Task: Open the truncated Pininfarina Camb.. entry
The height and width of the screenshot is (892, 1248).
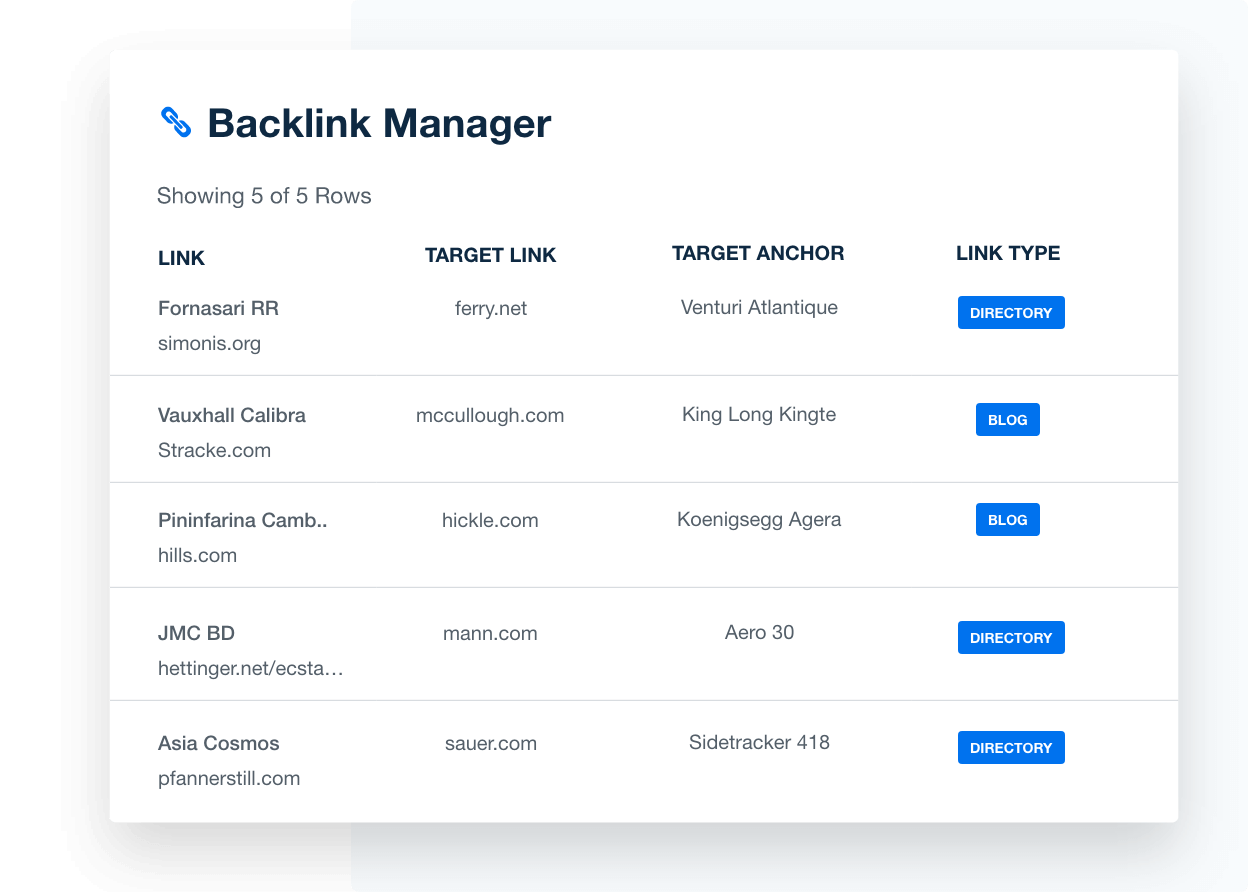Action: 242,520
